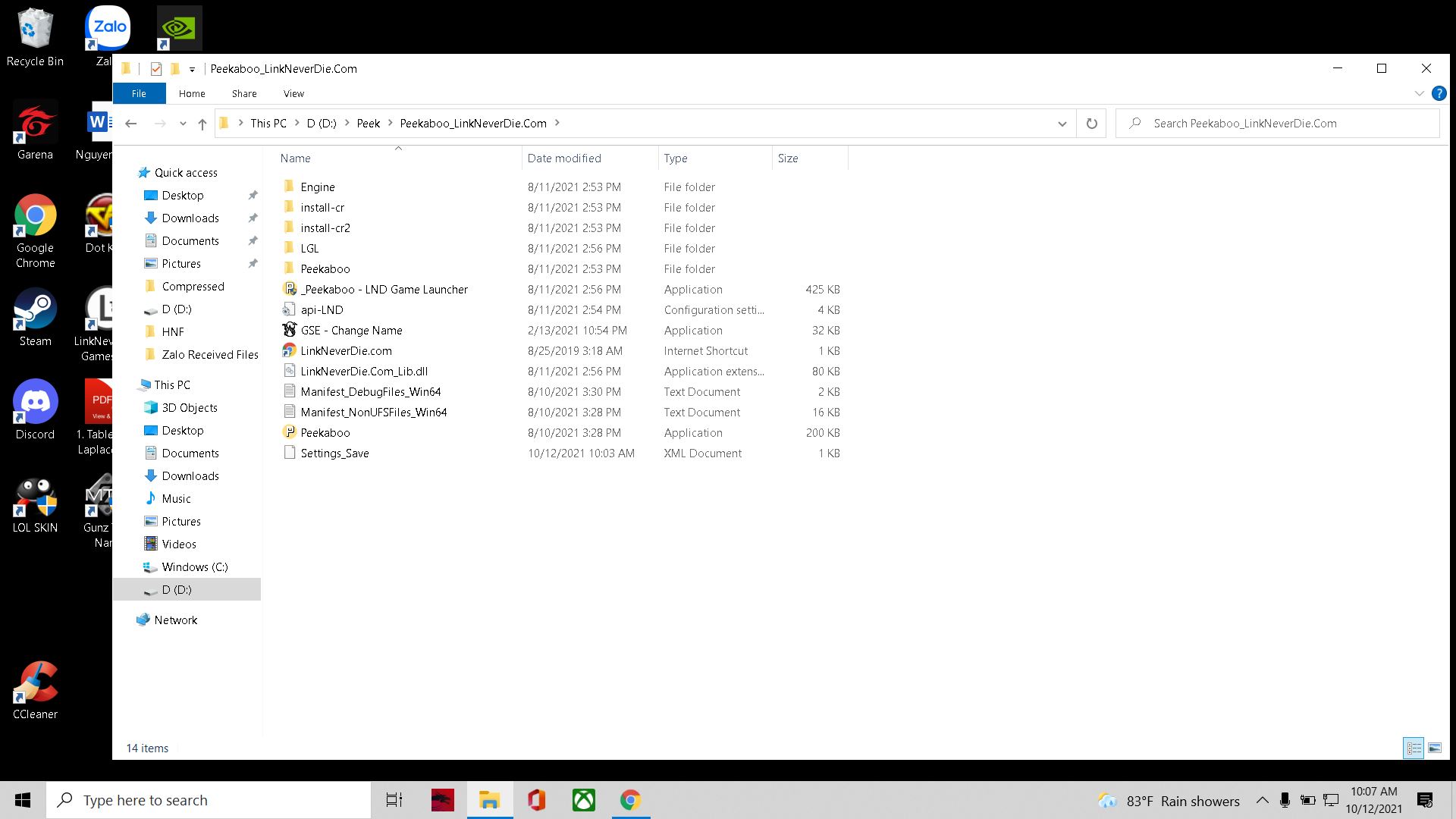Select Windows (C:) in the navigation pane

coord(194,567)
